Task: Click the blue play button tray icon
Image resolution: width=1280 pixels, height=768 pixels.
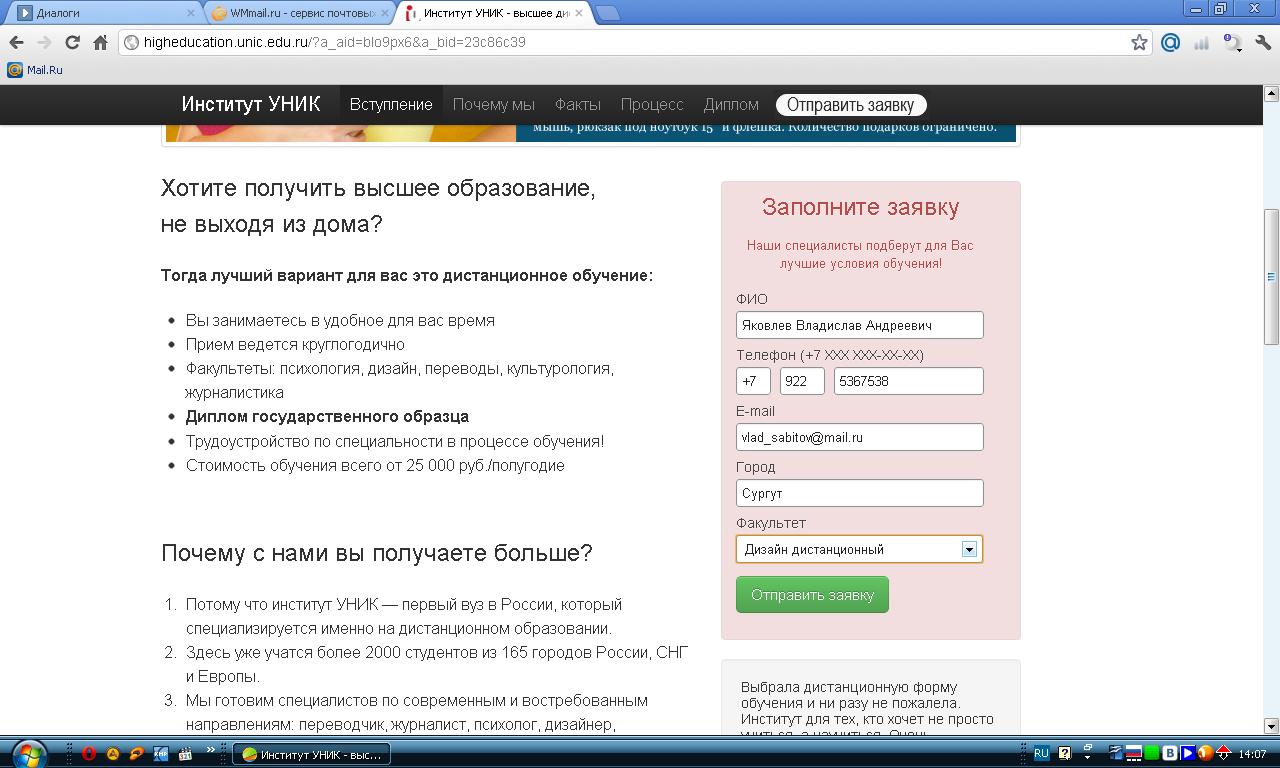Action: [1187, 754]
